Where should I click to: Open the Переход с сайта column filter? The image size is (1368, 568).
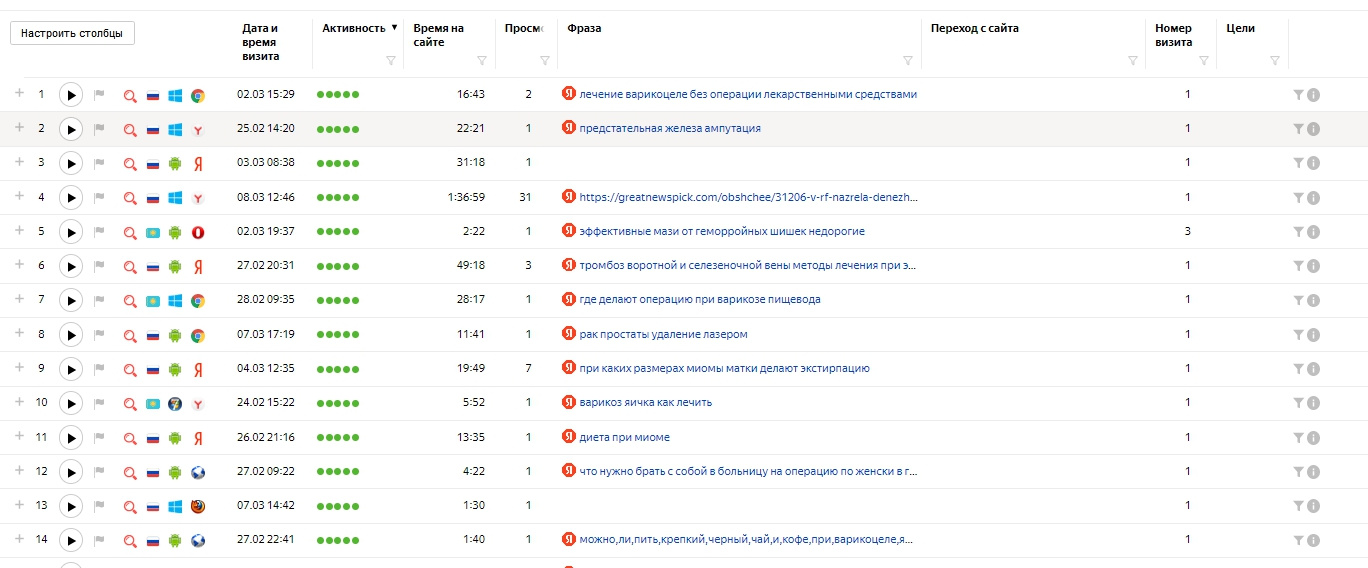1133,61
